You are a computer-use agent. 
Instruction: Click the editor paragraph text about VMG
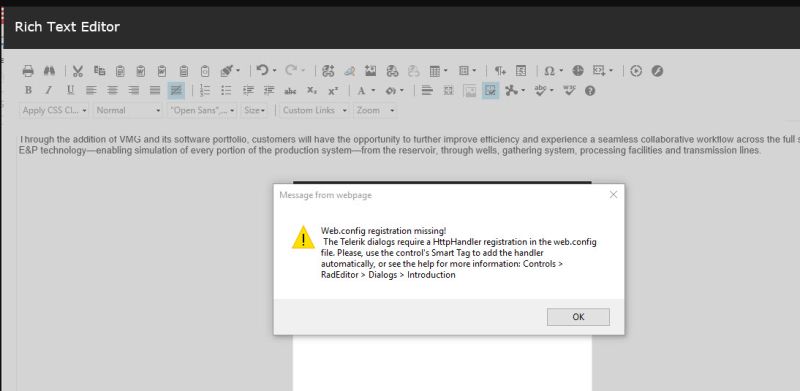point(408,145)
